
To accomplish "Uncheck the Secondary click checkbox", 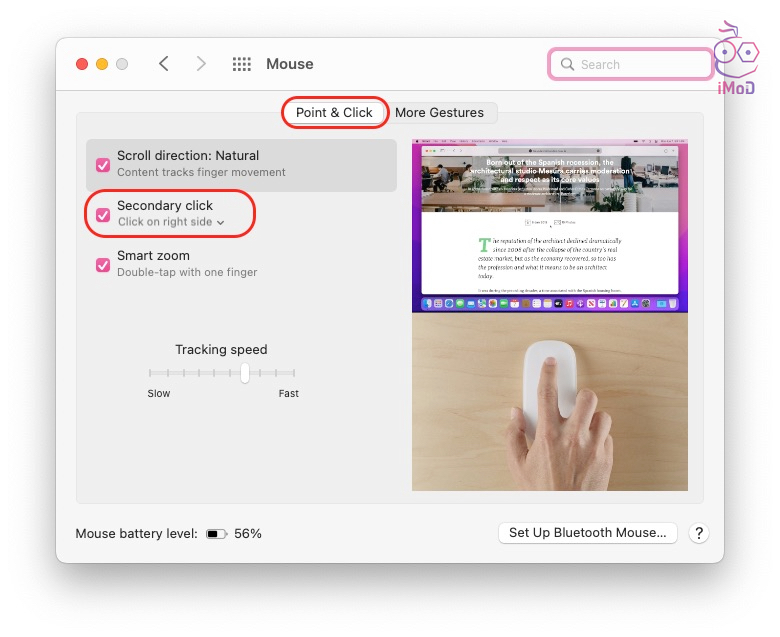I will pyautogui.click(x=103, y=215).
